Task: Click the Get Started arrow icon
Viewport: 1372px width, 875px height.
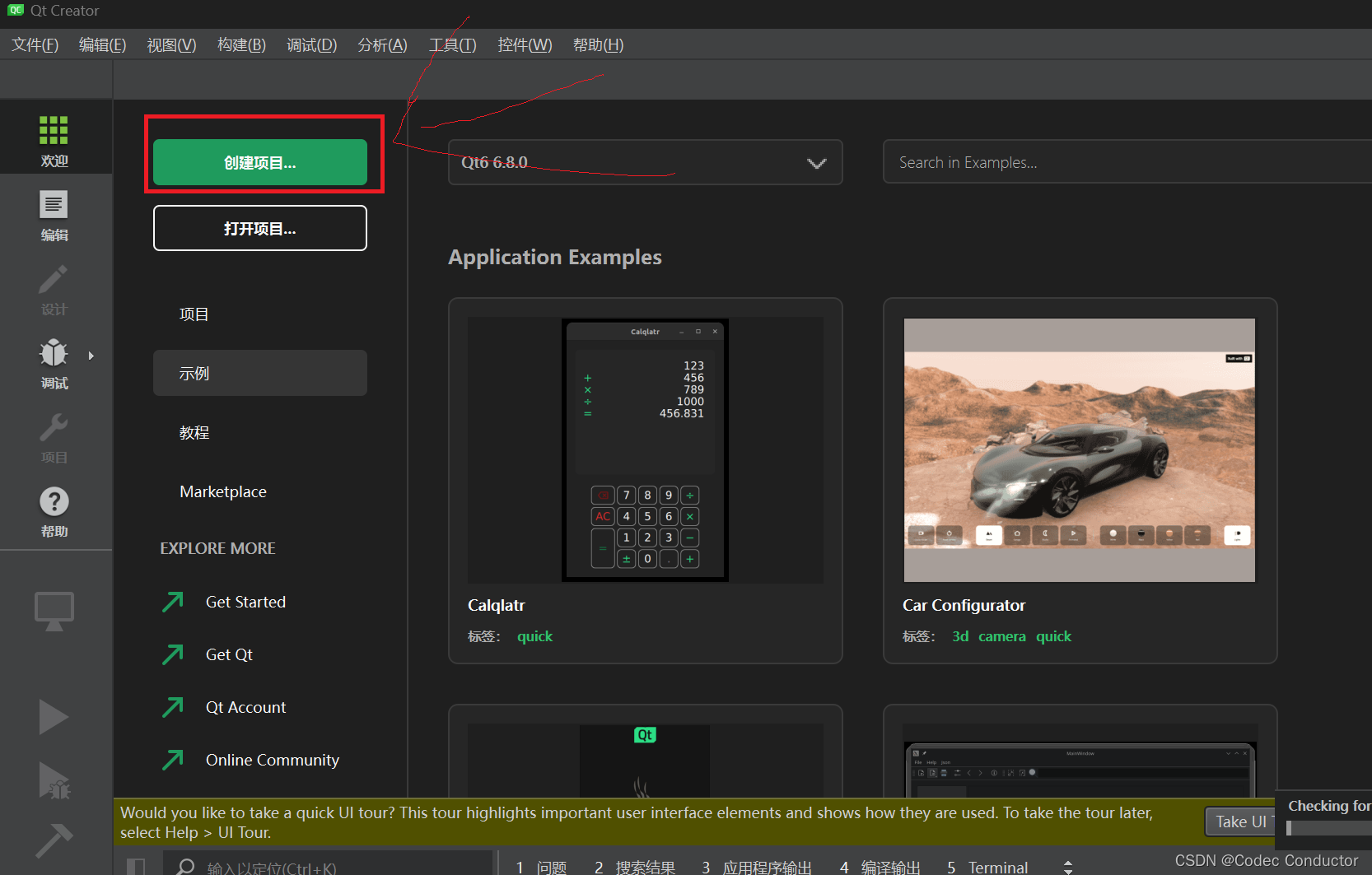Action: pos(173,602)
